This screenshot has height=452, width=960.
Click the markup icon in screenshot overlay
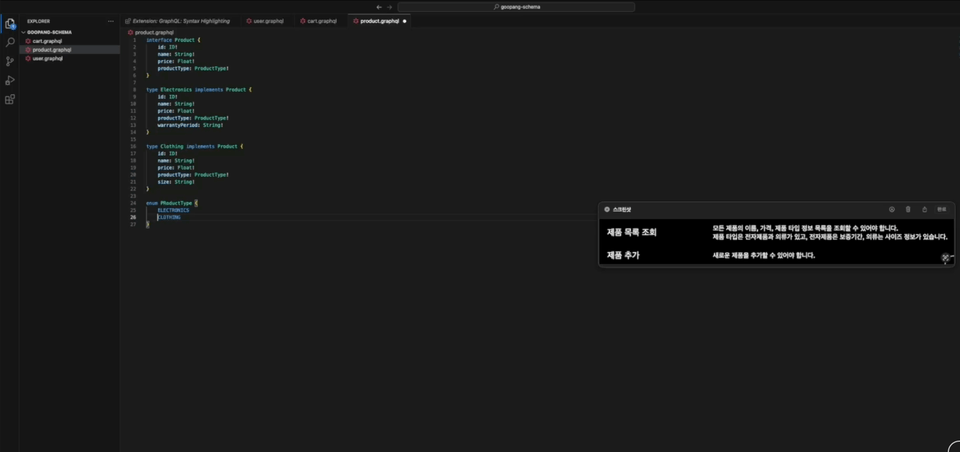pos(892,209)
